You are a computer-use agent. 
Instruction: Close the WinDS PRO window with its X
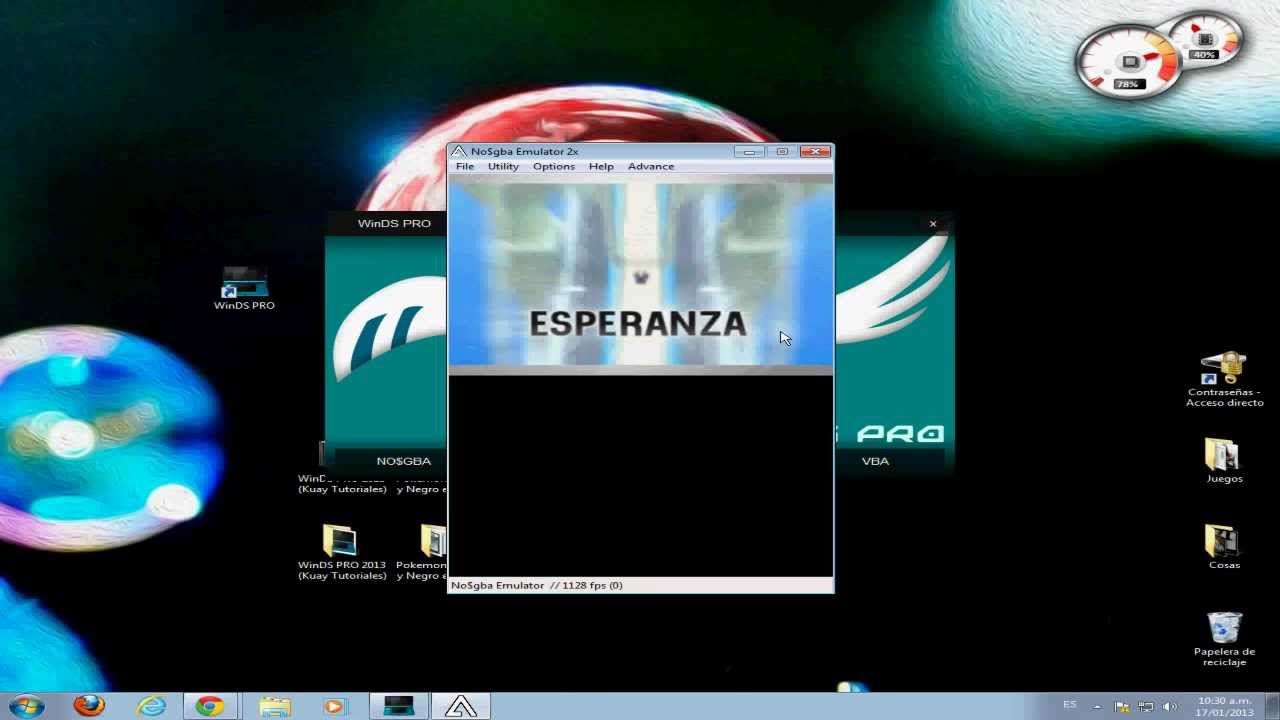coord(933,224)
